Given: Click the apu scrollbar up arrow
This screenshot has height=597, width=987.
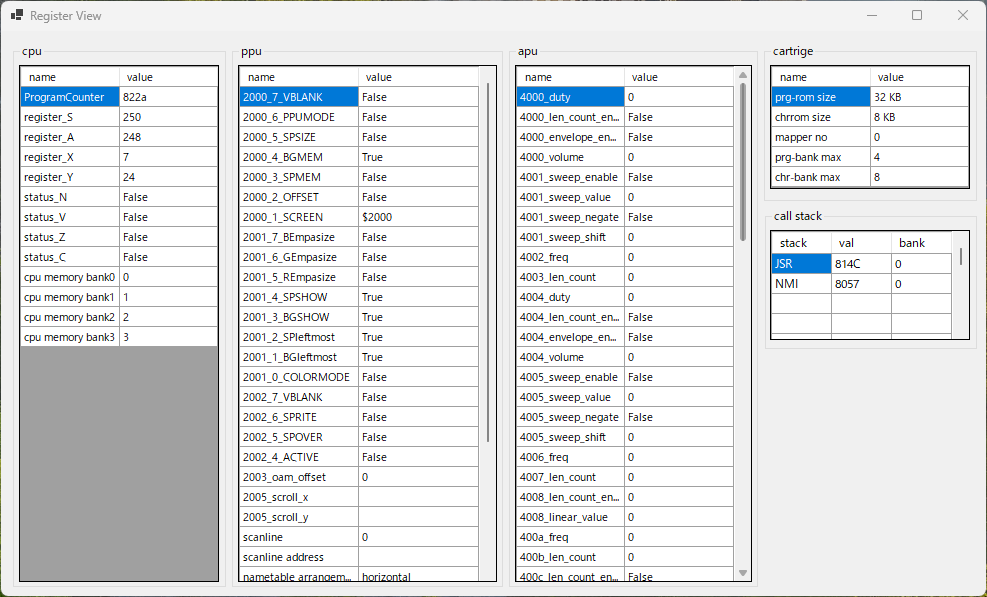Looking at the screenshot, I should 742,75.
